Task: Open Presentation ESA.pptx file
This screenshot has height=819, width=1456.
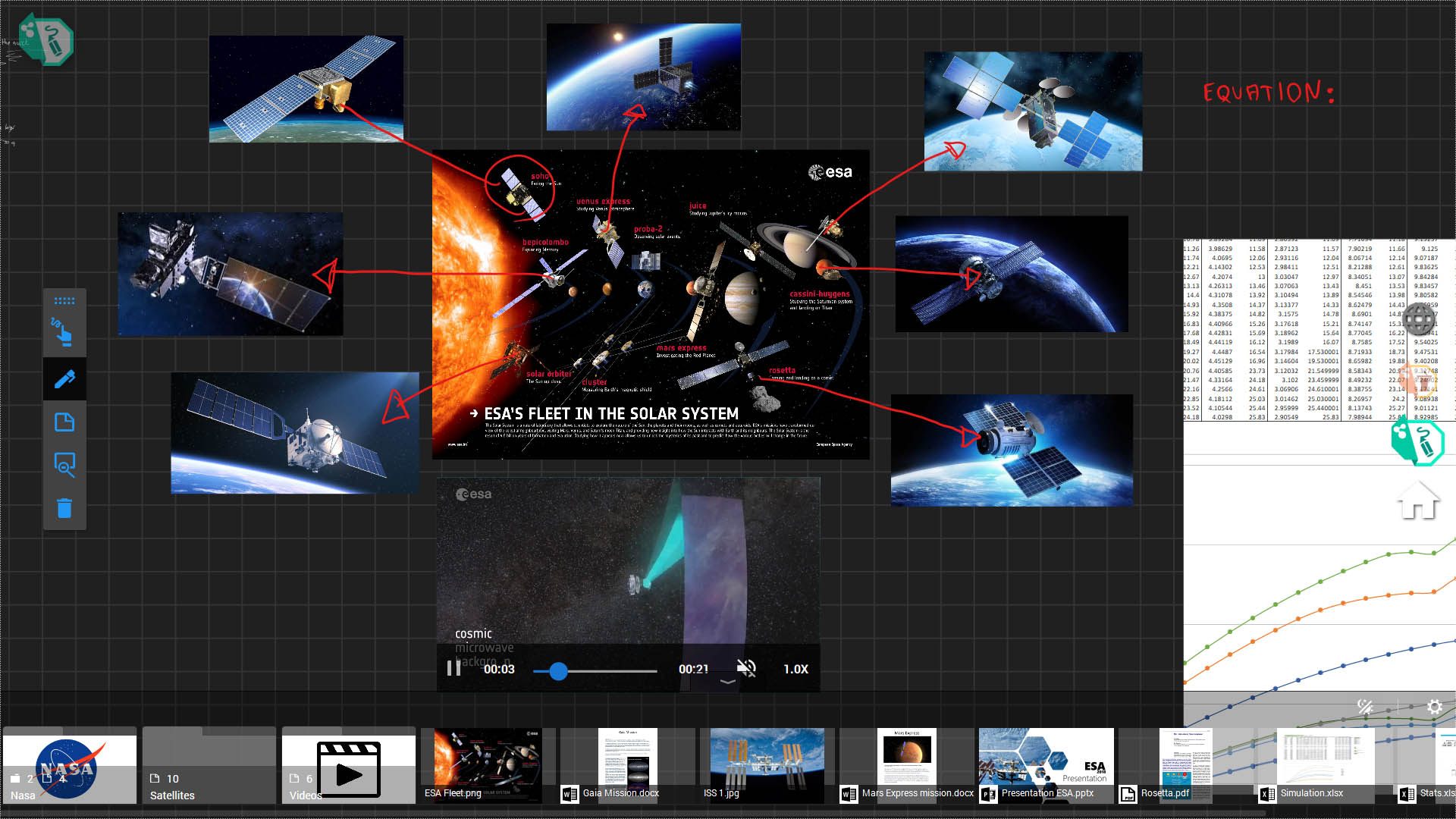Action: point(1046,766)
